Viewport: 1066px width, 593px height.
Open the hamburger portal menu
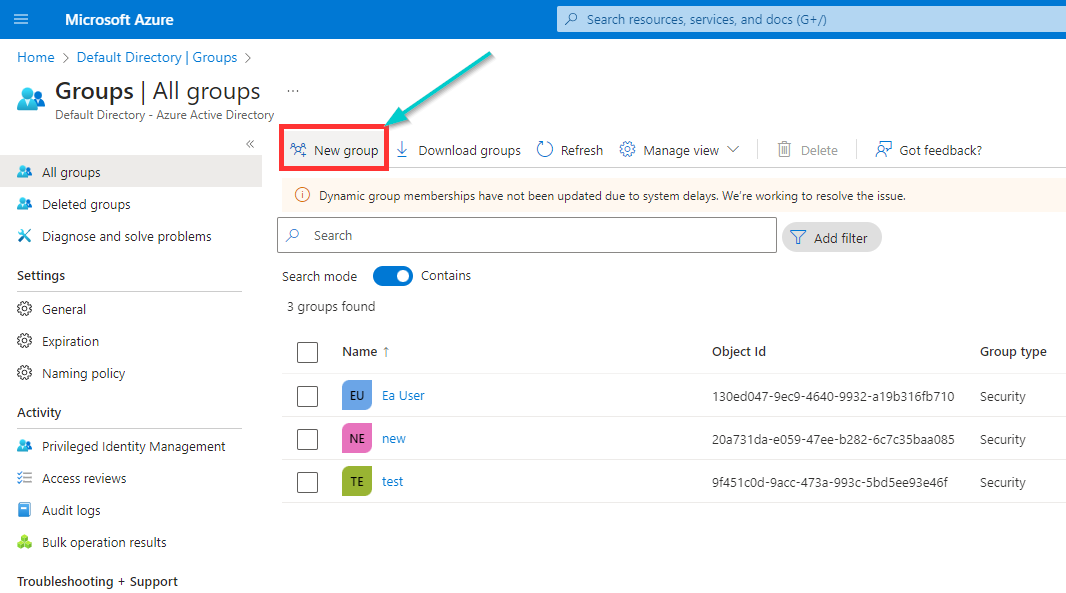[21, 19]
